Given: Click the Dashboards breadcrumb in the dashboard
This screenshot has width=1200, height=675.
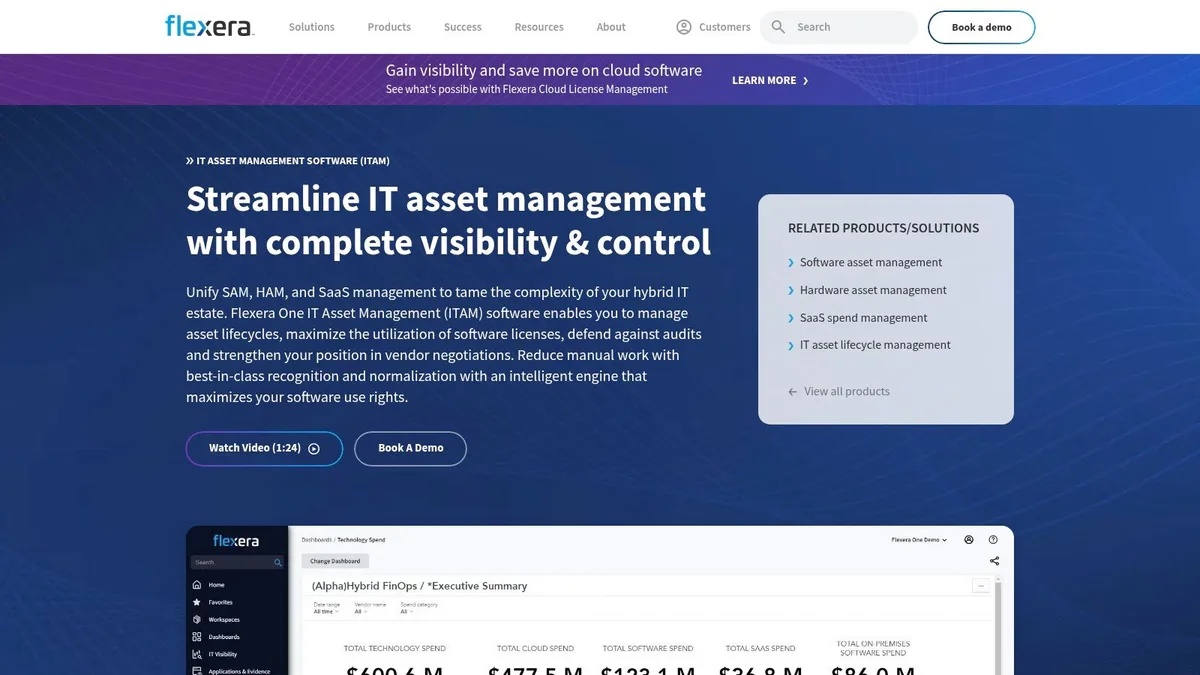Looking at the screenshot, I should click(x=316, y=540).
